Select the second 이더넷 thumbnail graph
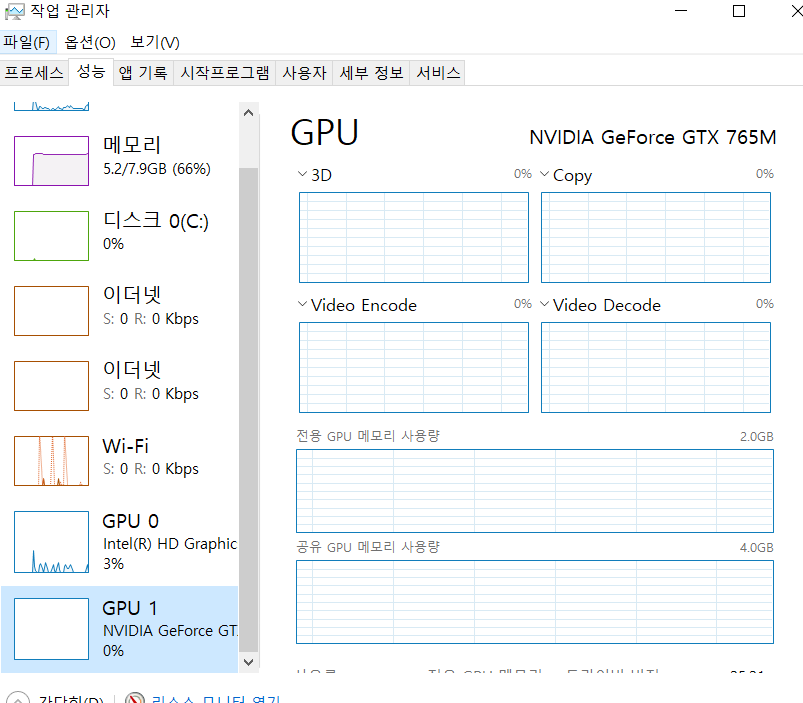 (51, 386)
